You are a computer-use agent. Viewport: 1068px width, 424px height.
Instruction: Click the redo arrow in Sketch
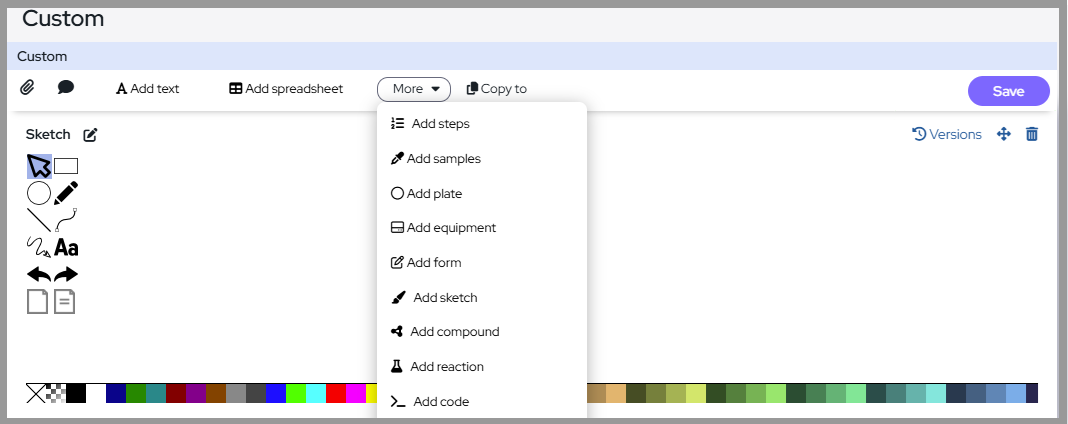(66, 274)
